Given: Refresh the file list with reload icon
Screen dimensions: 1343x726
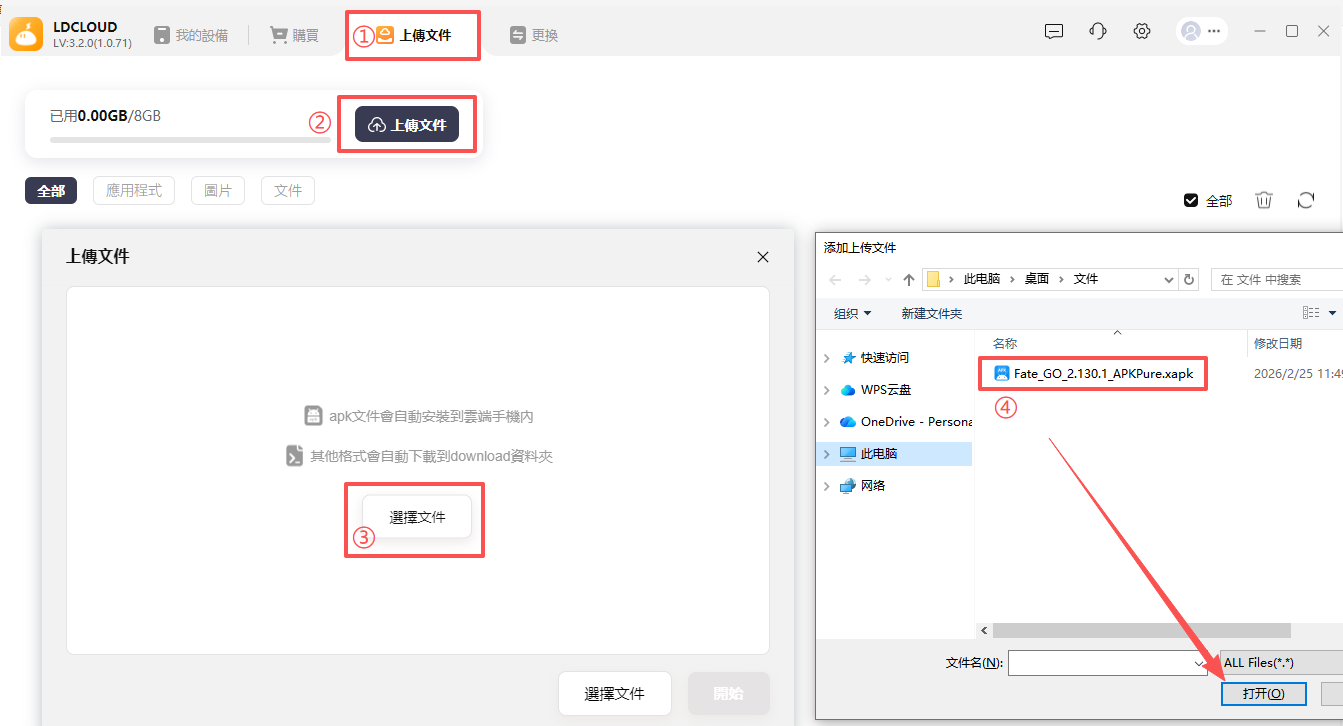Looking at the screenshot, I should tap(1305, 200).
